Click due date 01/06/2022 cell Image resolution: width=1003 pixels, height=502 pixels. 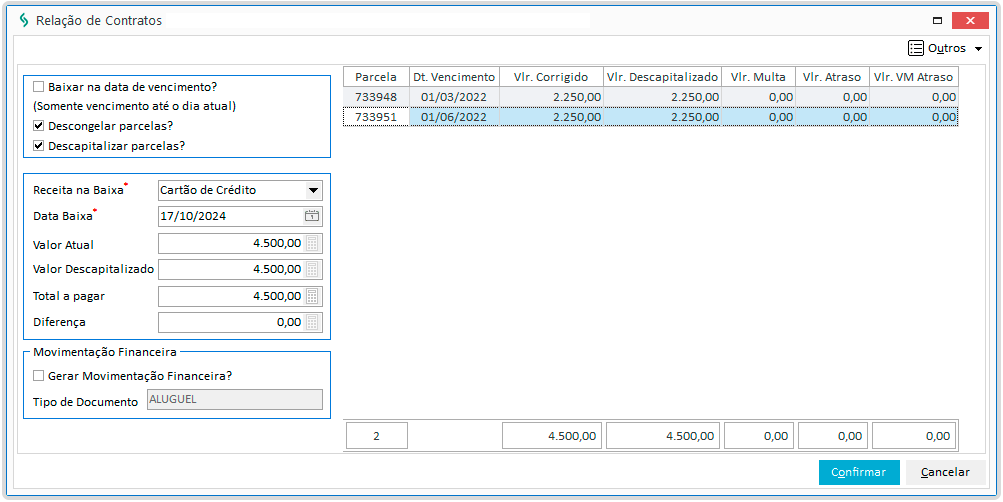[454, 117]
